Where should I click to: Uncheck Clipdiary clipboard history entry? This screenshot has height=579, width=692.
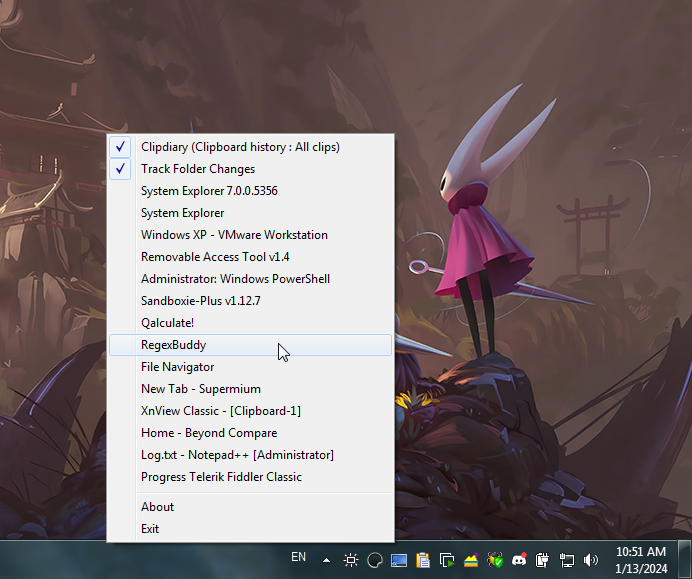(240, 147)
